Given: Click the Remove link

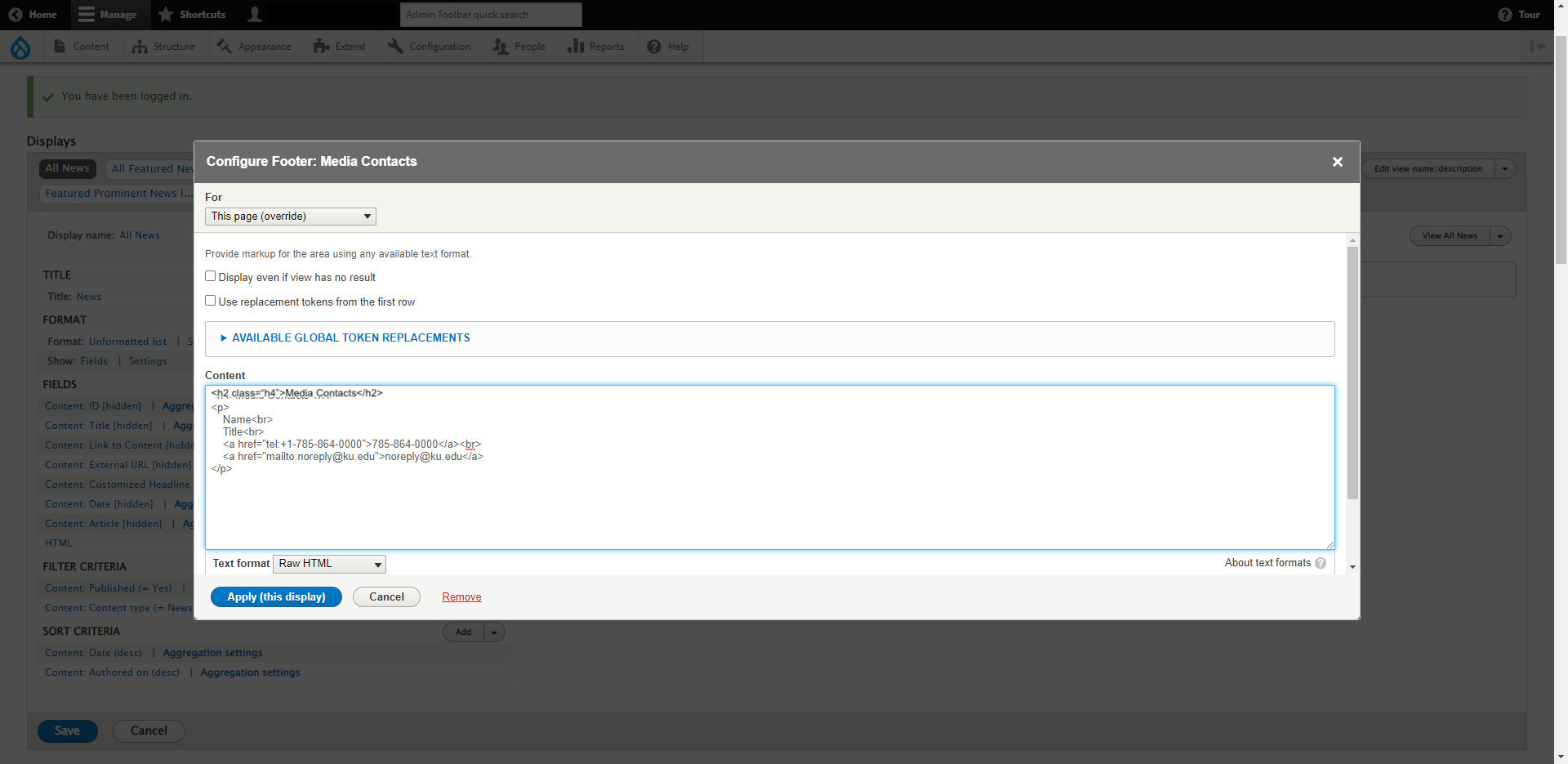Looking at the screenshot, I should (461, 597).
